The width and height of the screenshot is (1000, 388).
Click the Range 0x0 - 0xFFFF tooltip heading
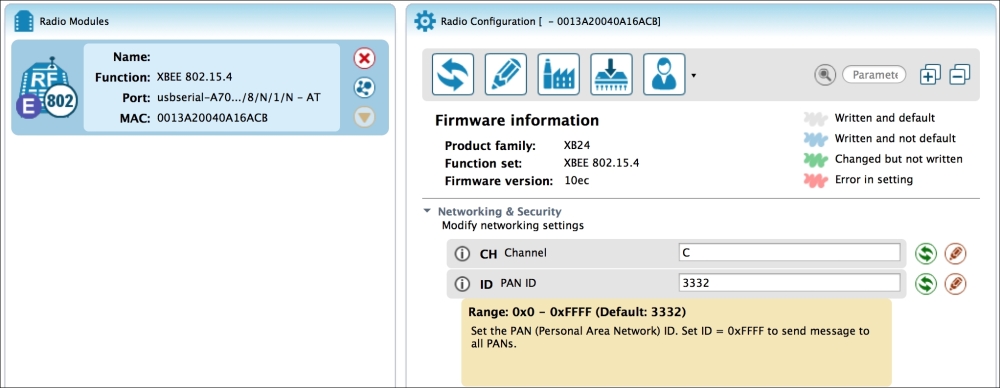tap(577, 313)
